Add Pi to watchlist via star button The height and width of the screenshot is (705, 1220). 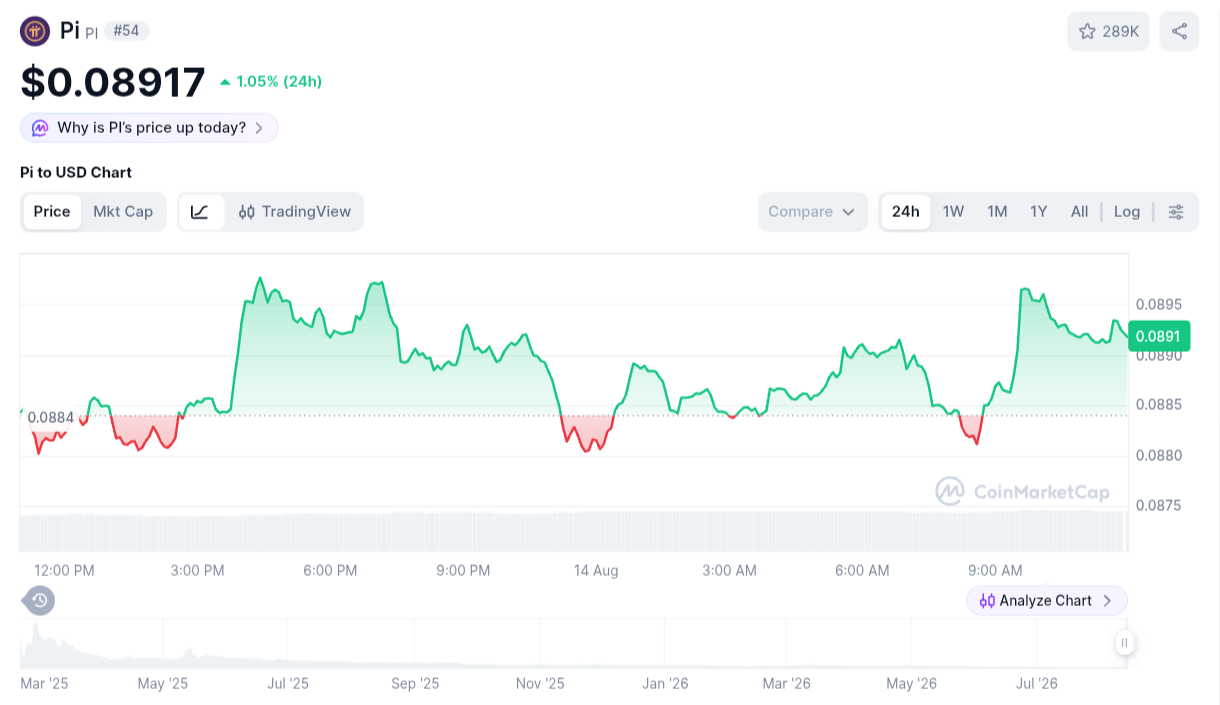pyautogui.click(x=1108, y=31)
